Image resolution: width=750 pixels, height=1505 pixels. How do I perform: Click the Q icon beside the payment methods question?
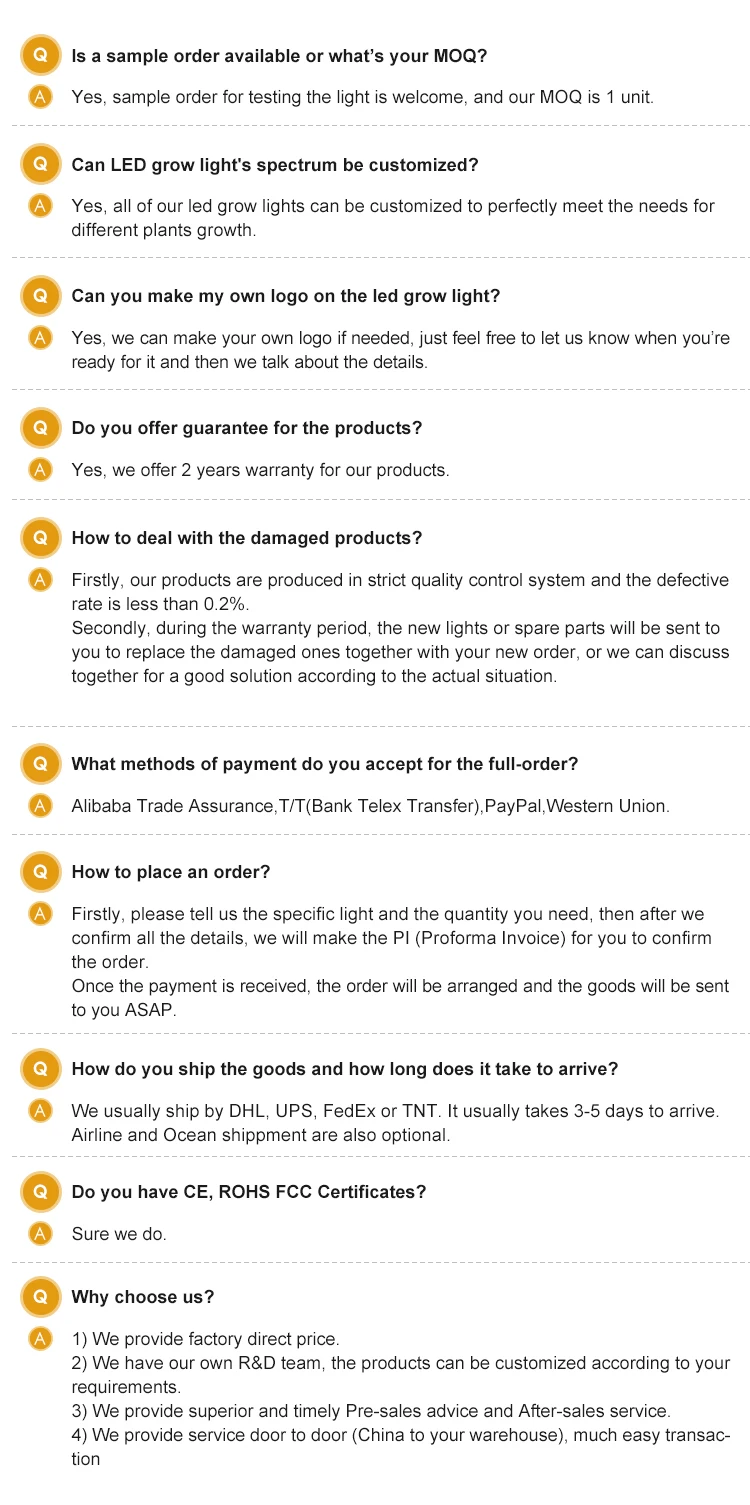pyautogui.click(x=40, y=764)
